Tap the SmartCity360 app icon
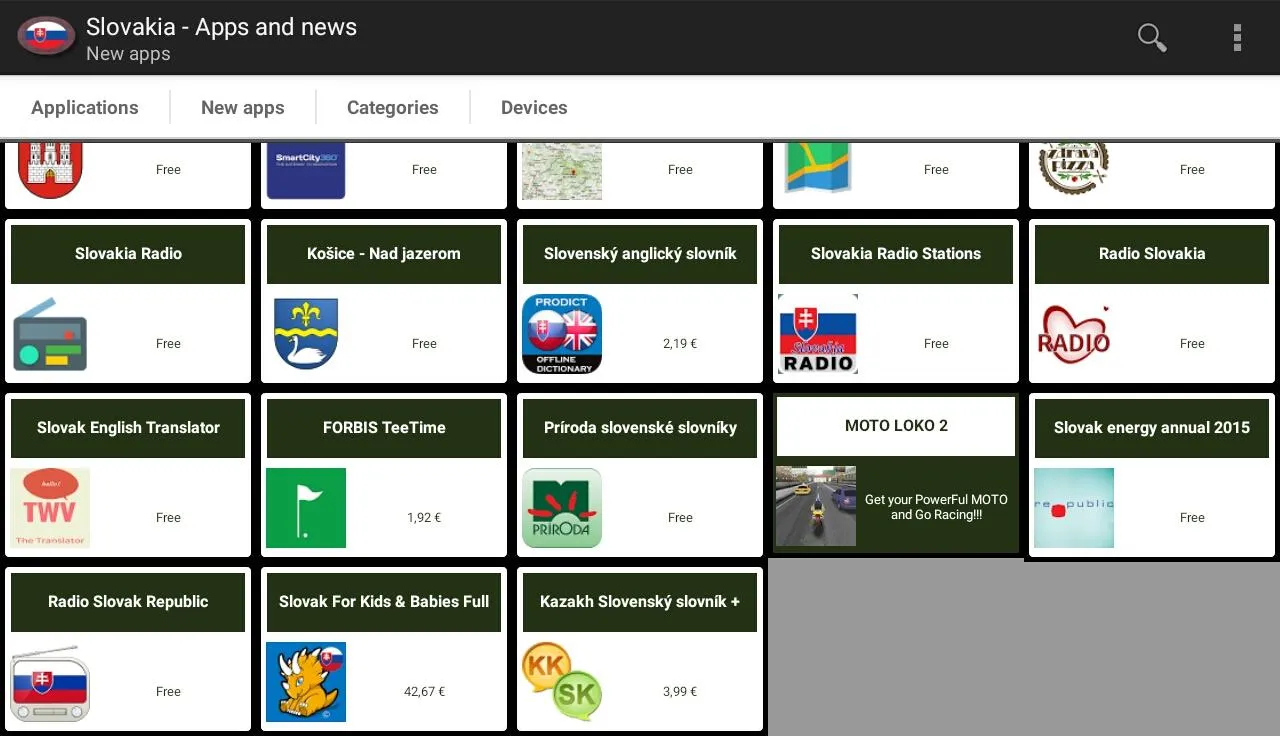The width and height of the screenshot is (1280, 736). pyautogui.click(x=306, y=170)
